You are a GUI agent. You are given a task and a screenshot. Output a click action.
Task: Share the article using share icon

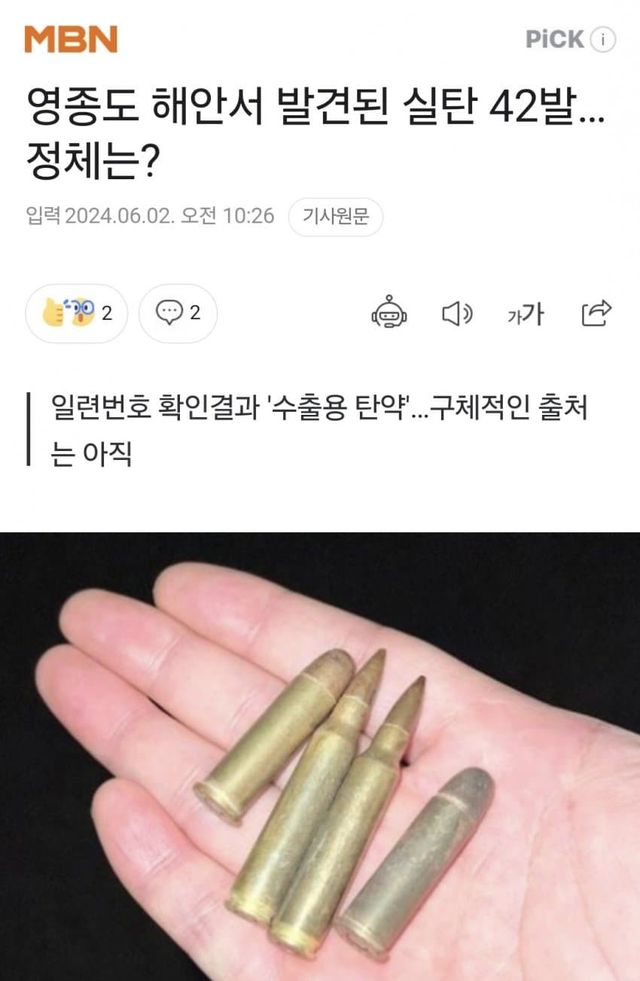[x=596, y=313]
